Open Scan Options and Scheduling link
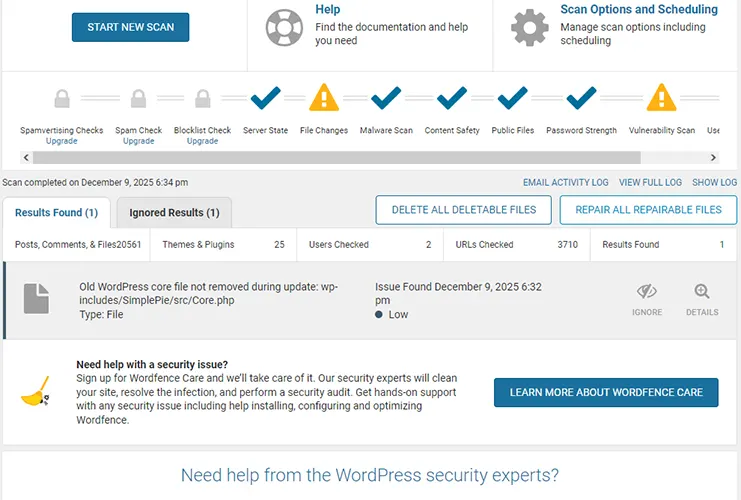741x500 pixels. point(639,9)
